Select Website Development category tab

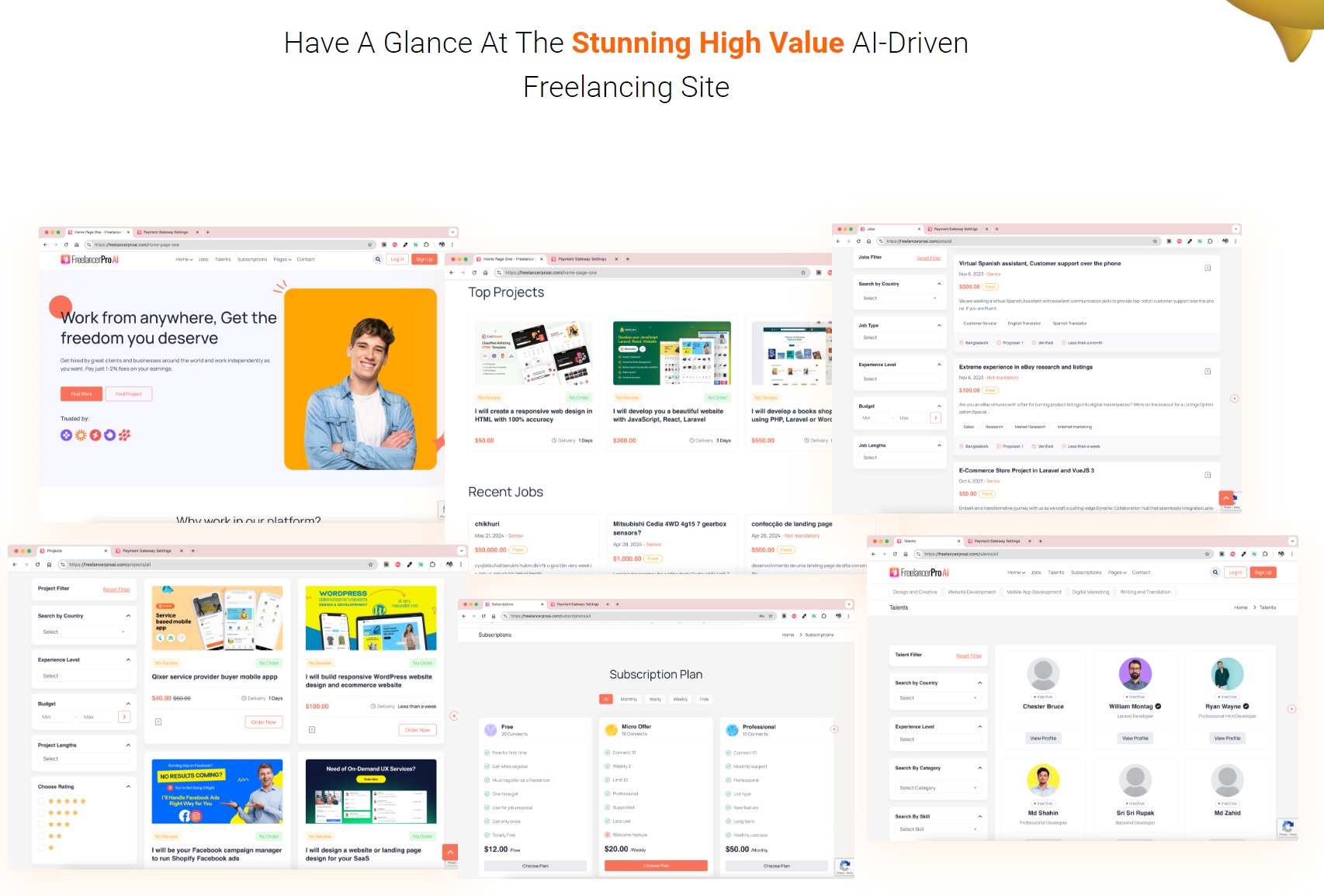tap(972, 592)
